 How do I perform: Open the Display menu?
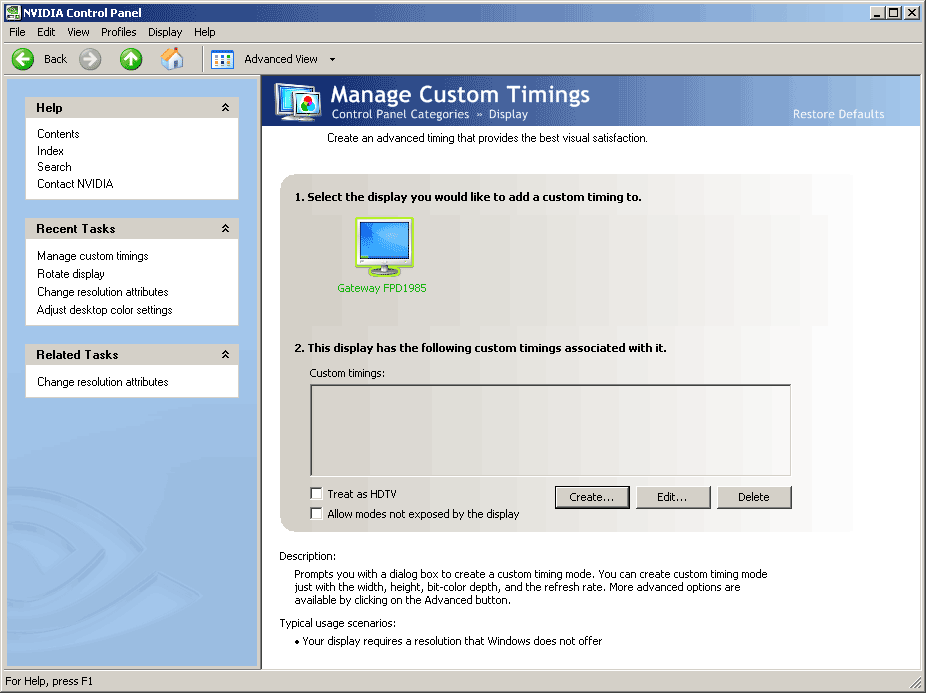[x=165, y=32]
